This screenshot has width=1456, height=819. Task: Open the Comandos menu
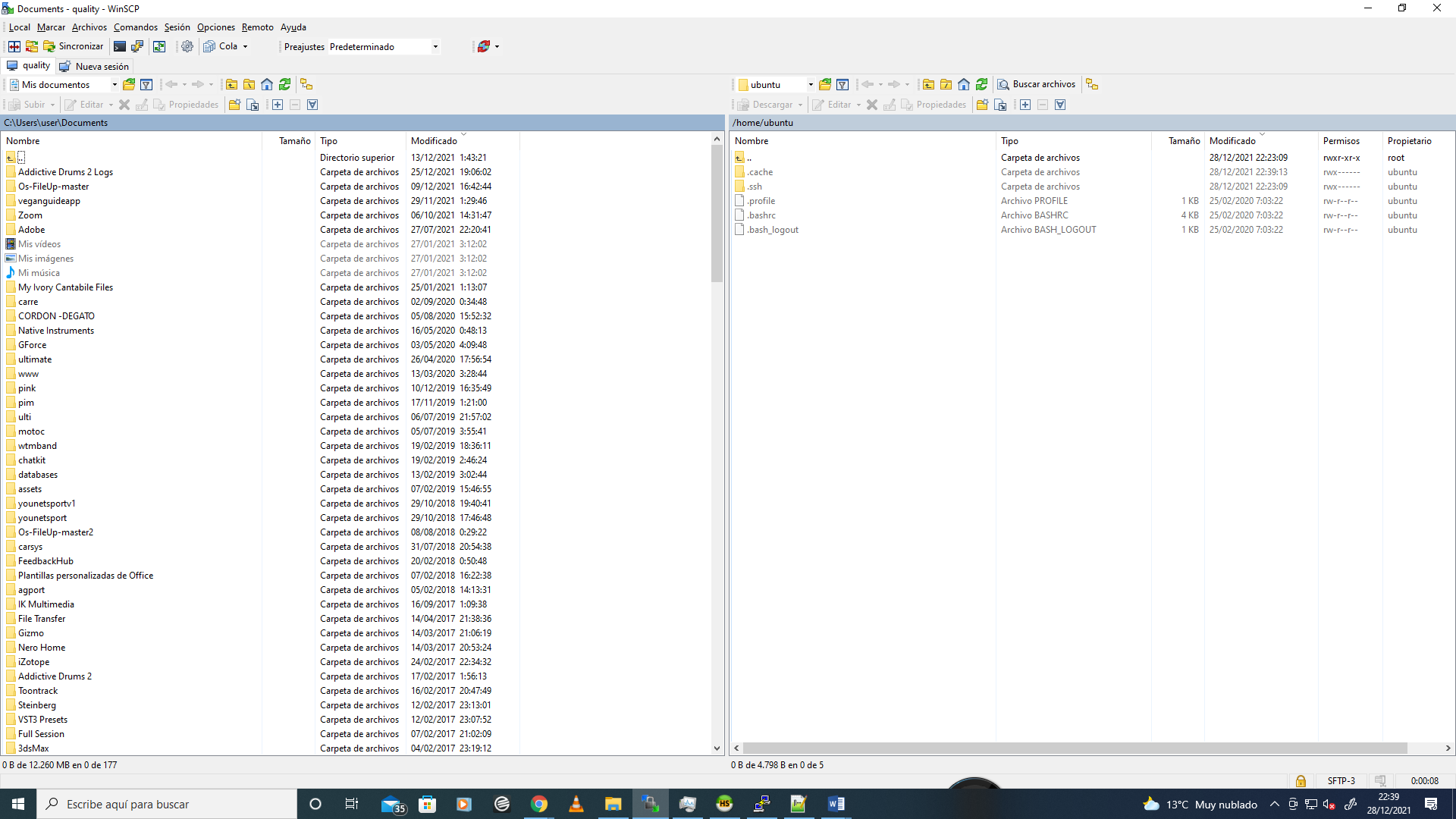click(x=136, y=27)
